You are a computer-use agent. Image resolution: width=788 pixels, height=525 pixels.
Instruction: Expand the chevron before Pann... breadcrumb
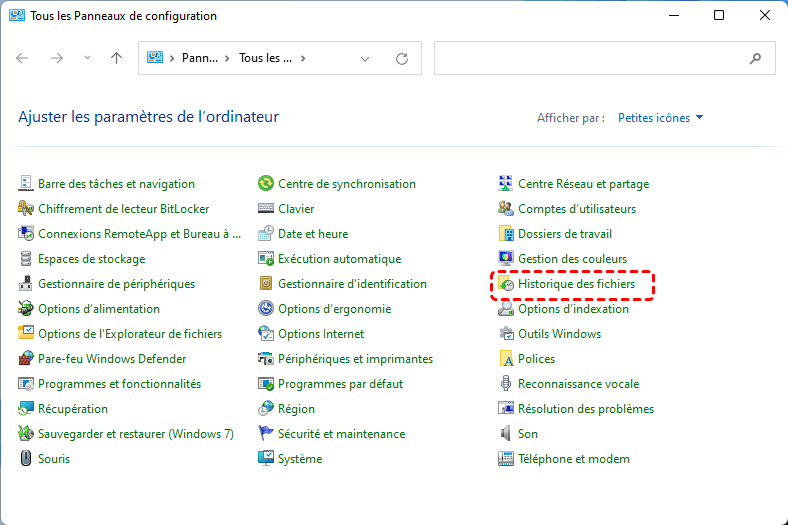[x=172, y=58]
